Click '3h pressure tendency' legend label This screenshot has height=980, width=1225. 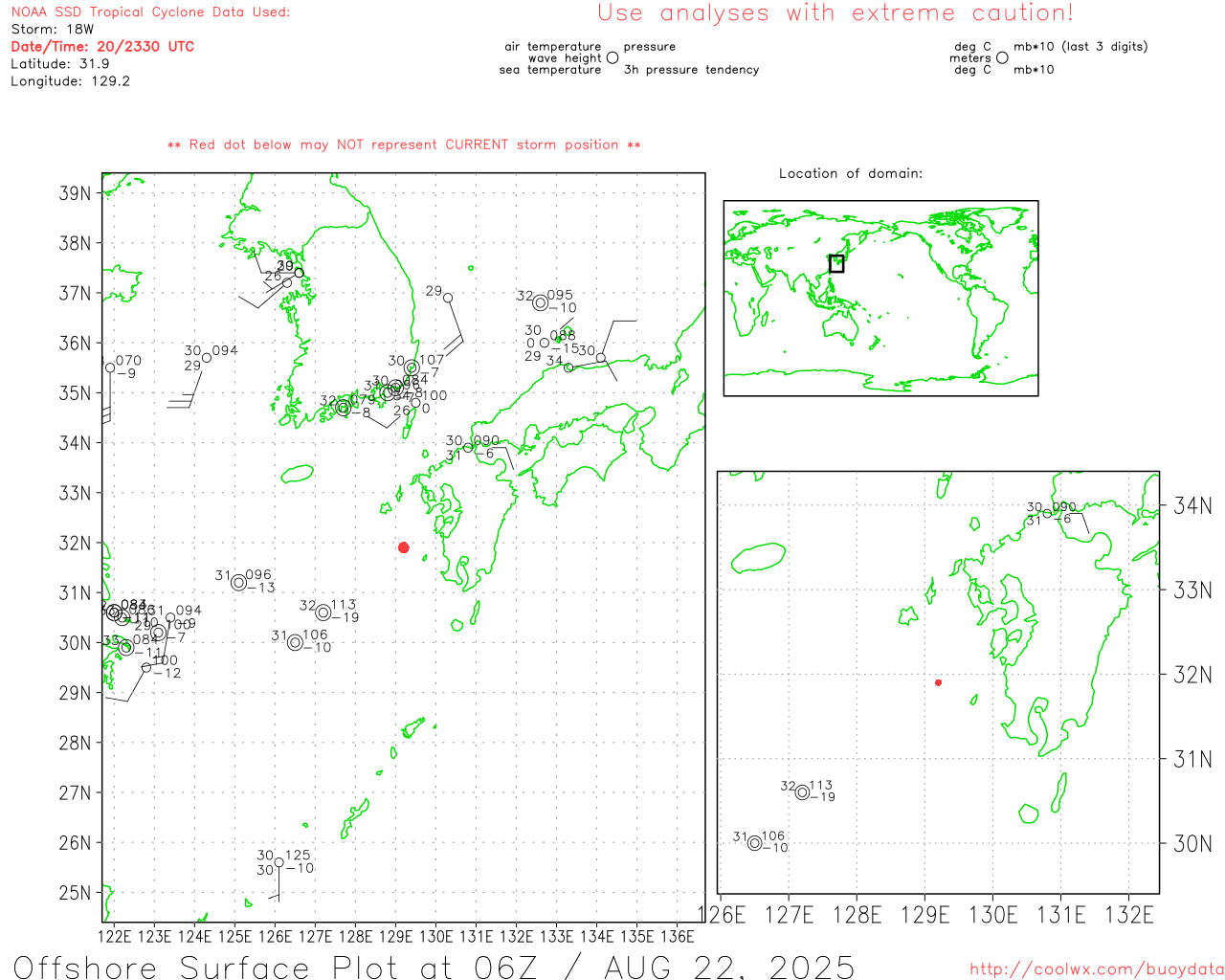point(692,70)
